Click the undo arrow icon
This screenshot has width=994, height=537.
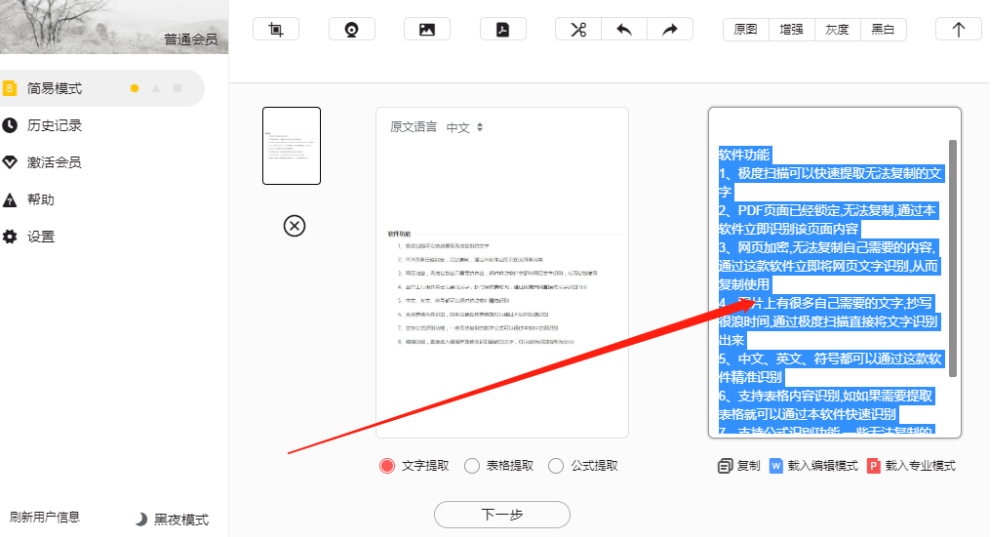(624, 29)
